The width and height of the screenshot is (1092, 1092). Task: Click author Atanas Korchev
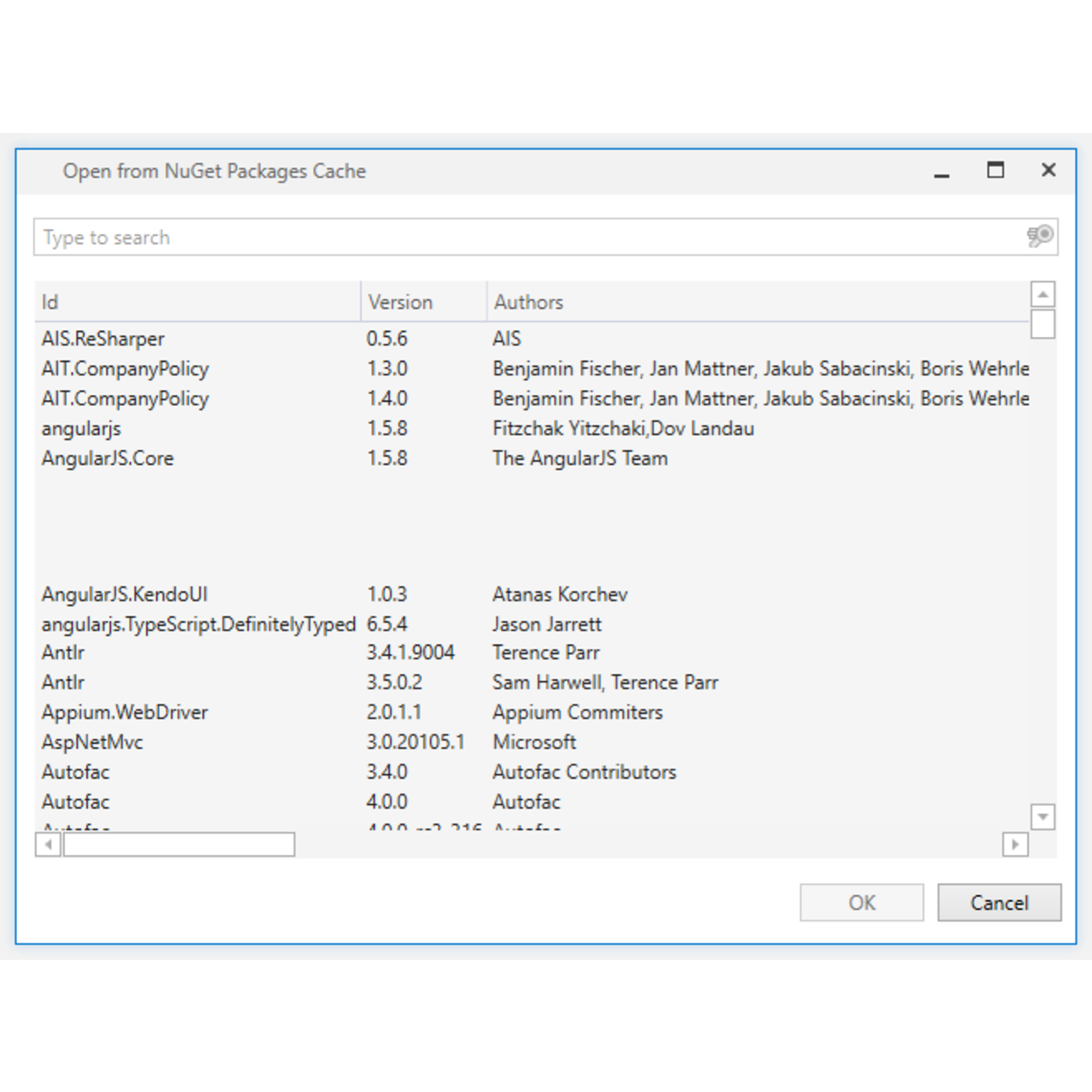(560, 595)
